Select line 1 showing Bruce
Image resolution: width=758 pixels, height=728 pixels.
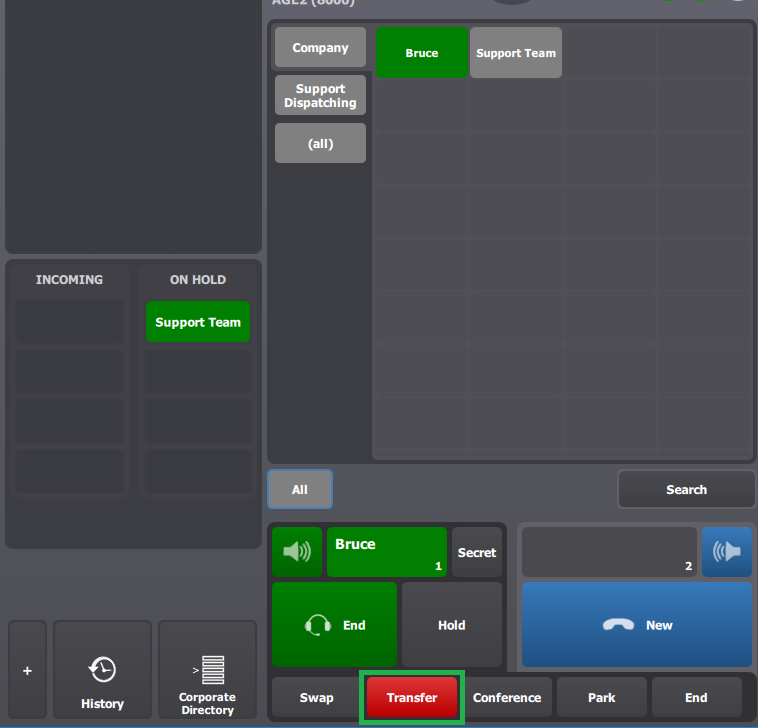(387, 552)
